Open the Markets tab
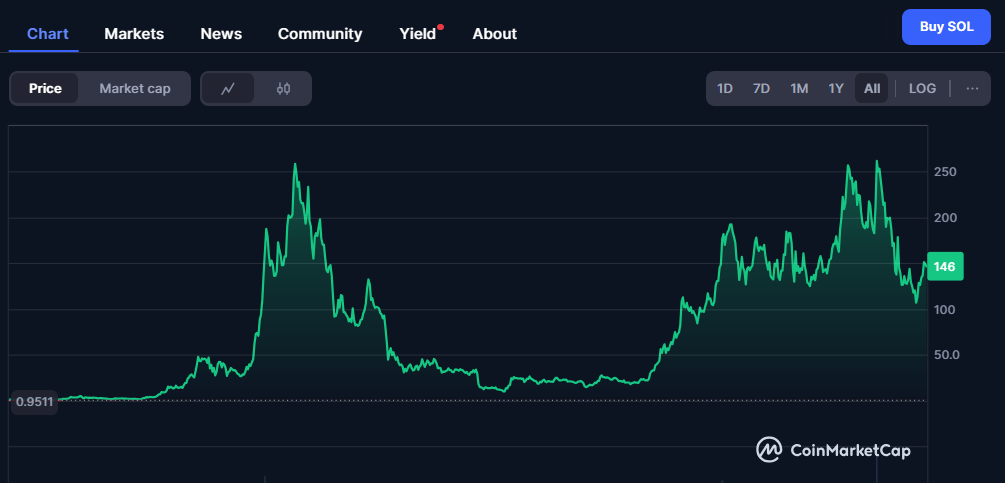Screen dimensions: 1005x483 (x=134, y=33)
